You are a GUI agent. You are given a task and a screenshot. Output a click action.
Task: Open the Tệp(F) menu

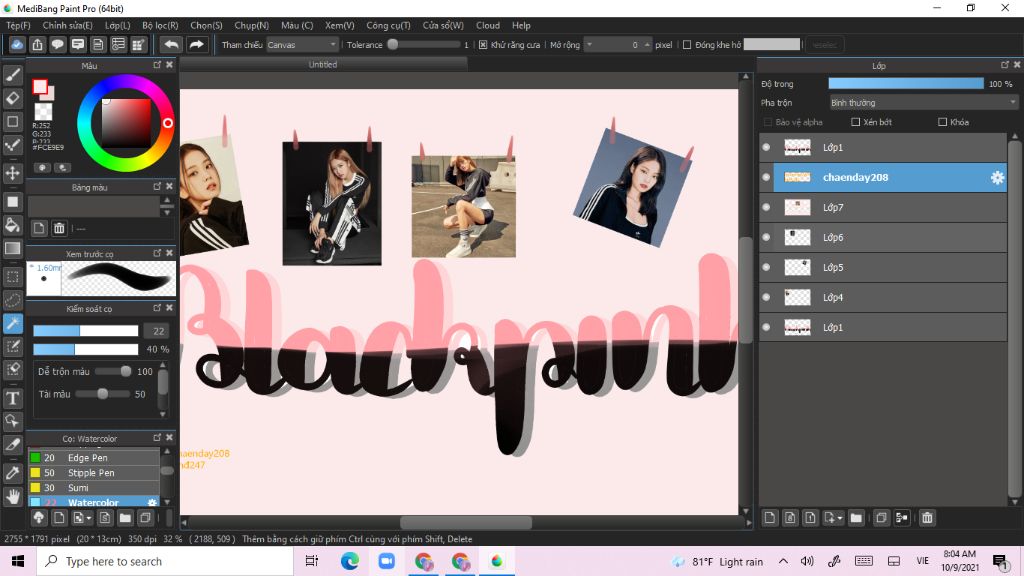[18, 25]
